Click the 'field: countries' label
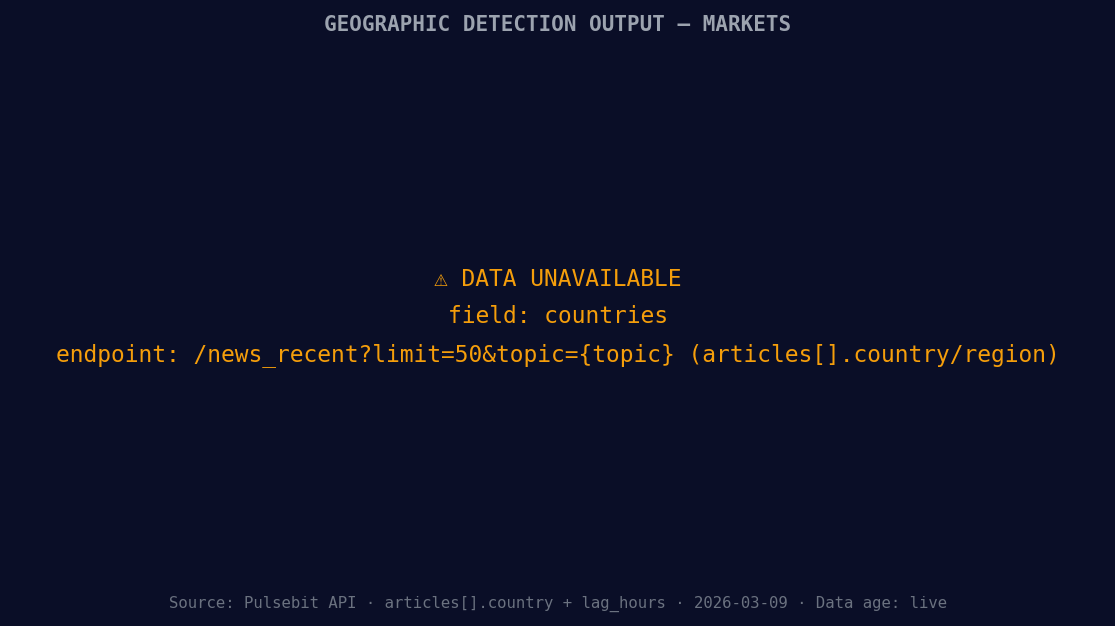This screenshot has height=626, width=1115. [558, 315]
